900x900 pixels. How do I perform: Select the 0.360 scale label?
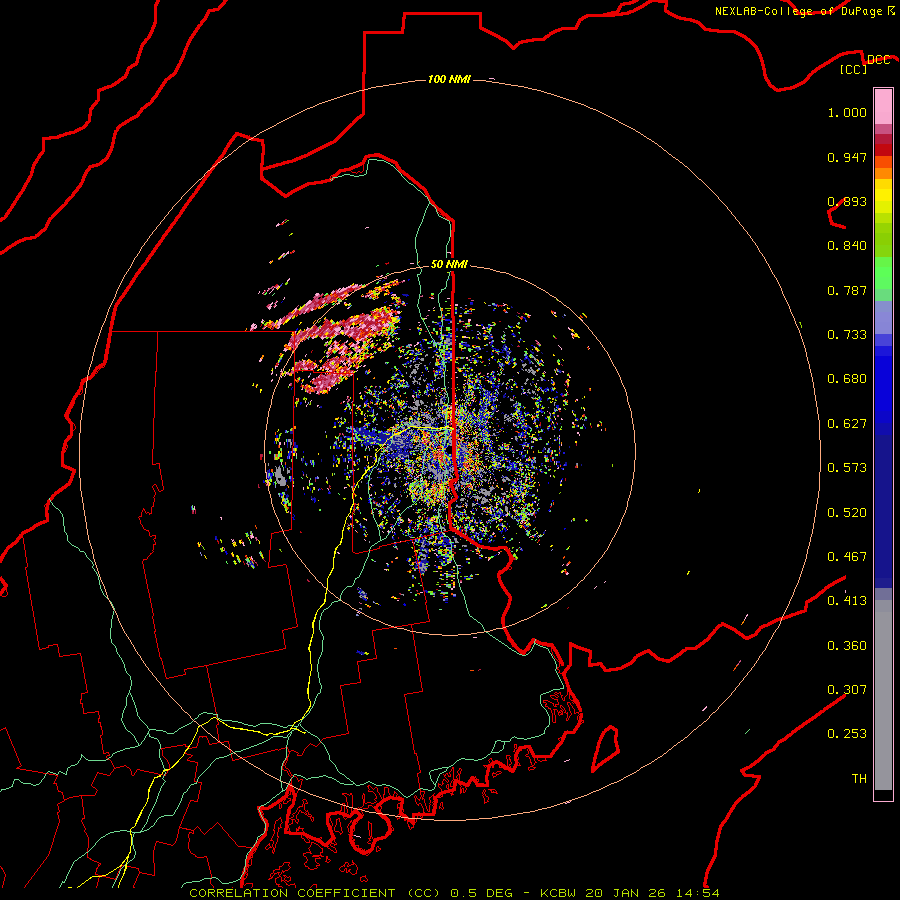tap(847, 646)
